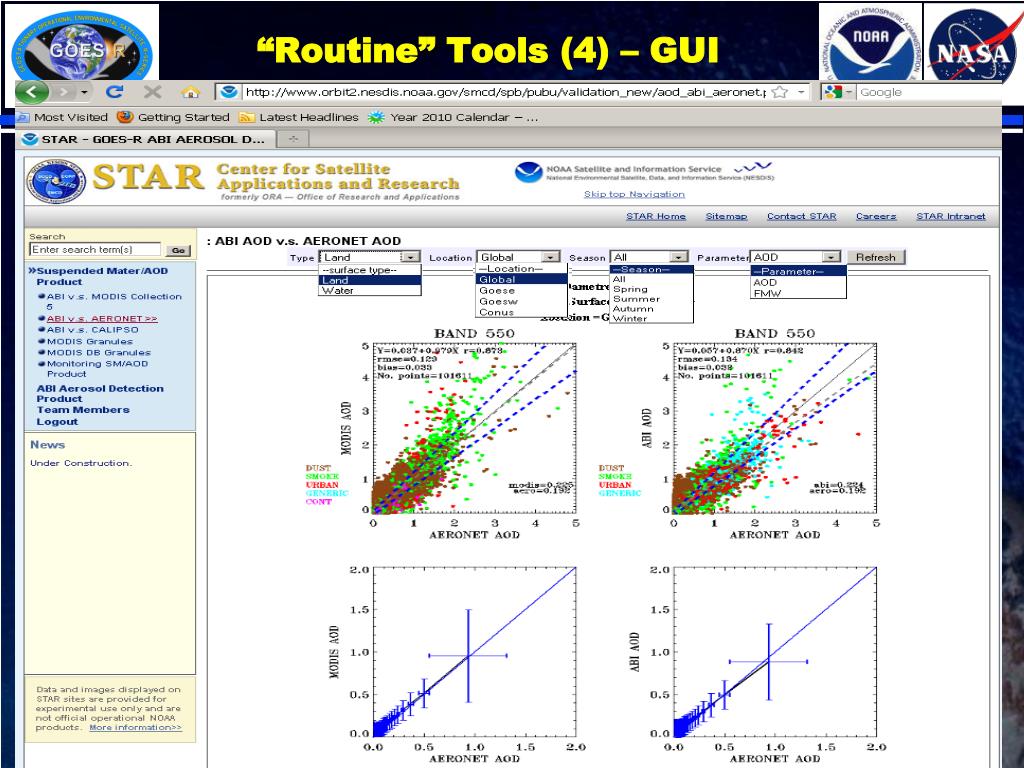Go to the browser Home icon
The image size is (1024, 768).
190,92
